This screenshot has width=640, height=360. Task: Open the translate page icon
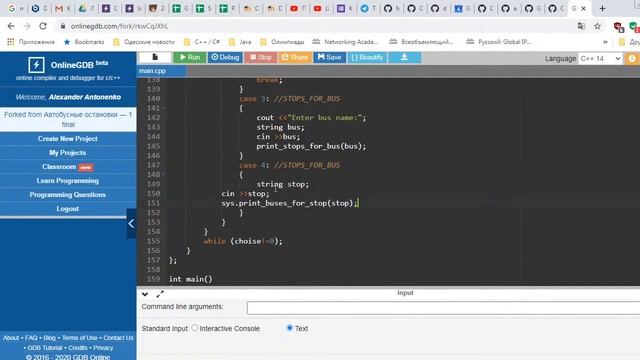tap(581, 26)
